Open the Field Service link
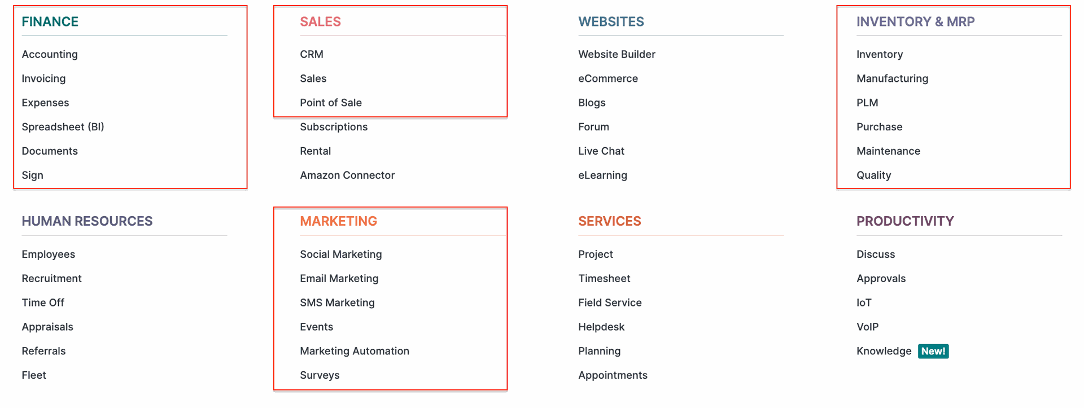The image size is (1084, 408). click(610, 303)
